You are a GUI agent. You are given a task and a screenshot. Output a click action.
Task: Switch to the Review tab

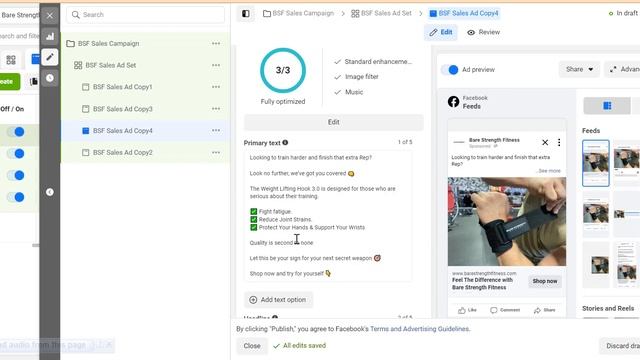[x=483, y=32]
